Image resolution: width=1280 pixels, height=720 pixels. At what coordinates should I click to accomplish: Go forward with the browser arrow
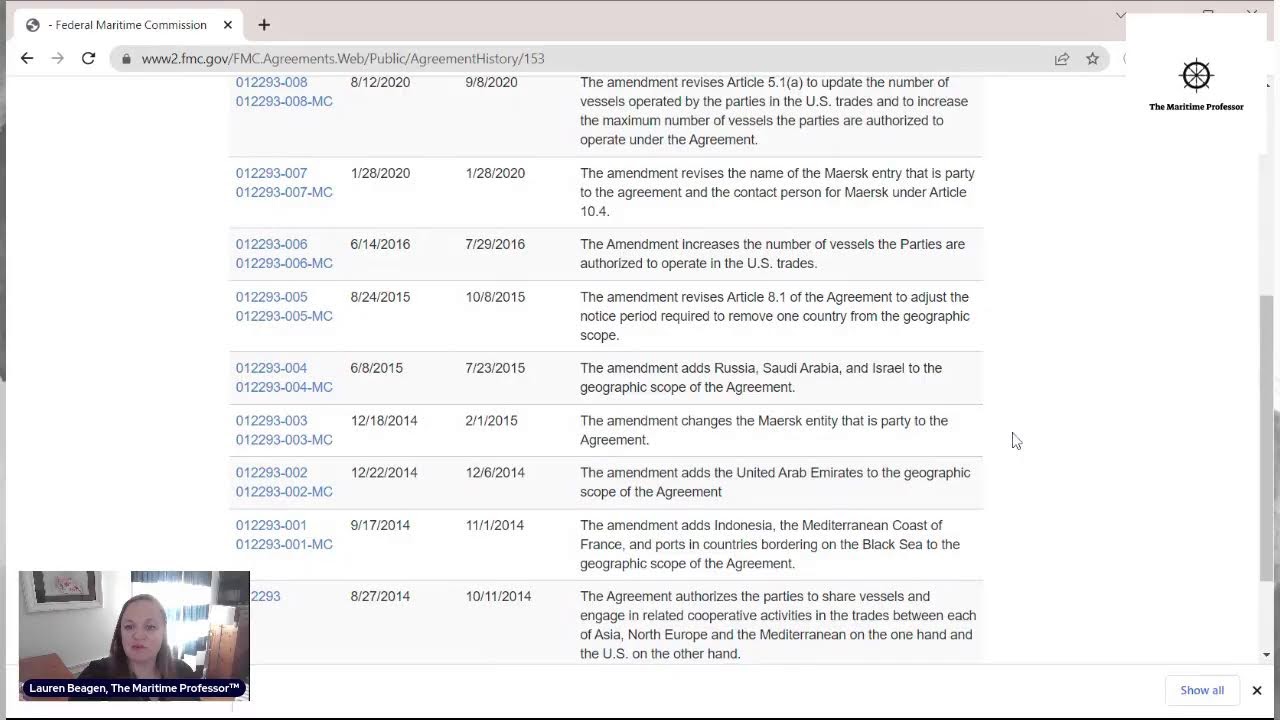(57, 58)
